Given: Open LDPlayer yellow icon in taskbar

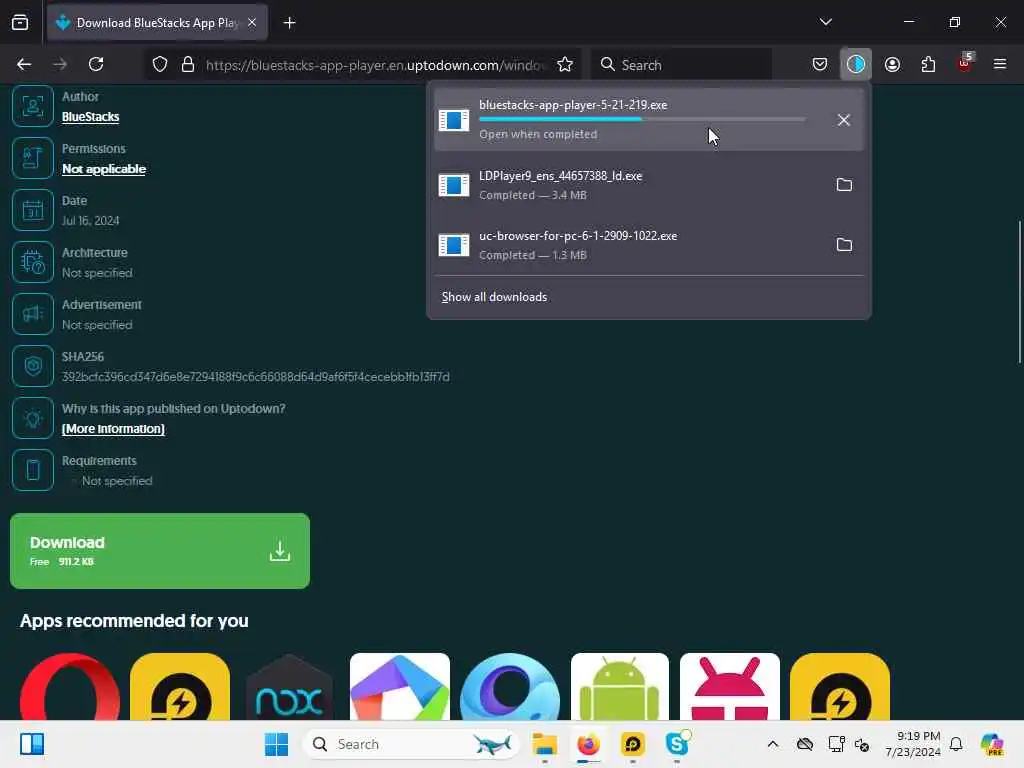Looking at the screenshot, I should (633, 744).
